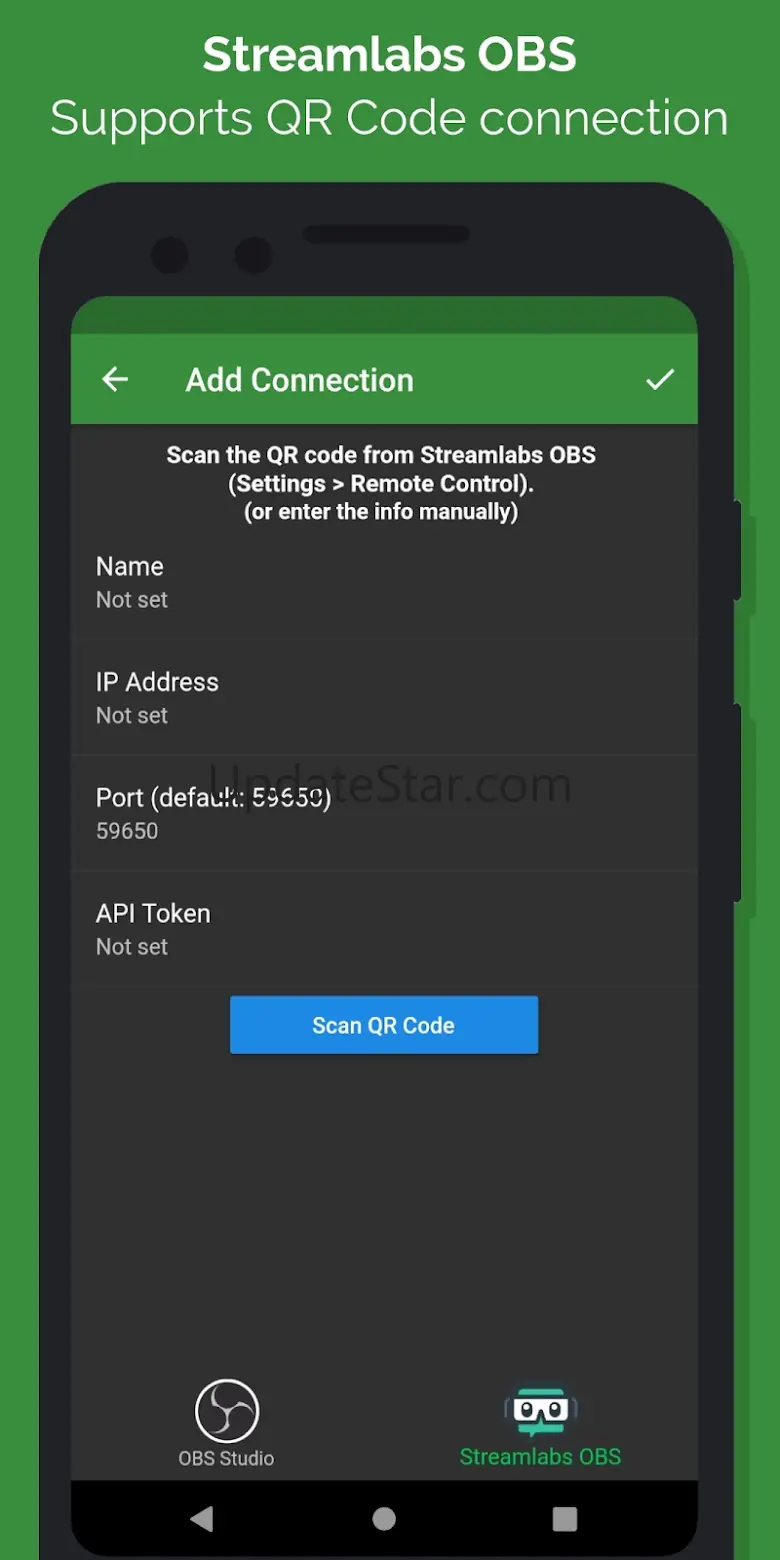780x1560 pixels.
Task: Tap Android recent apps square
Action: (x=565, y=1519)
